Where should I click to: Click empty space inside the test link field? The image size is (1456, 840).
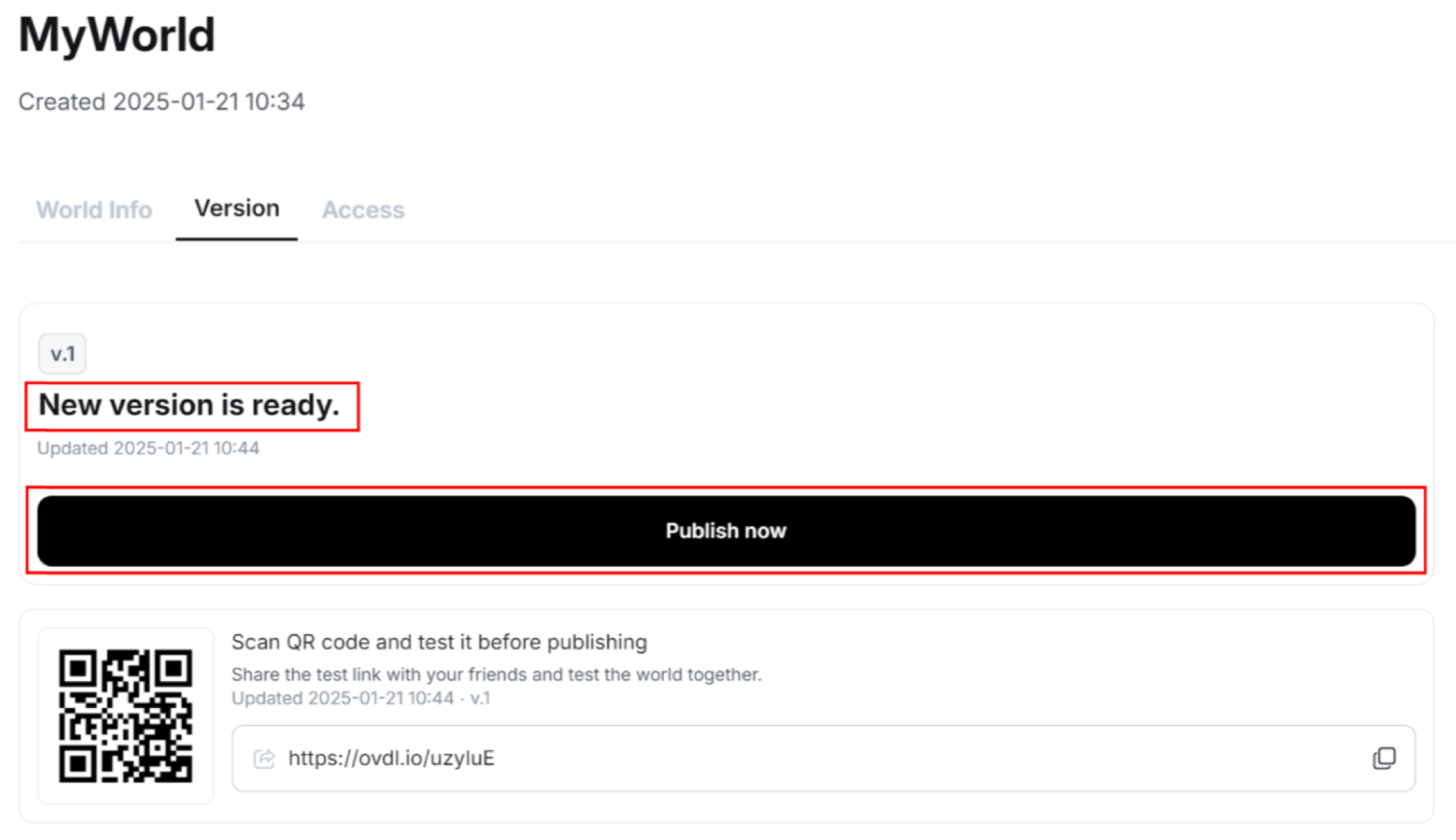pyautogui.click(x=914, y=758)
